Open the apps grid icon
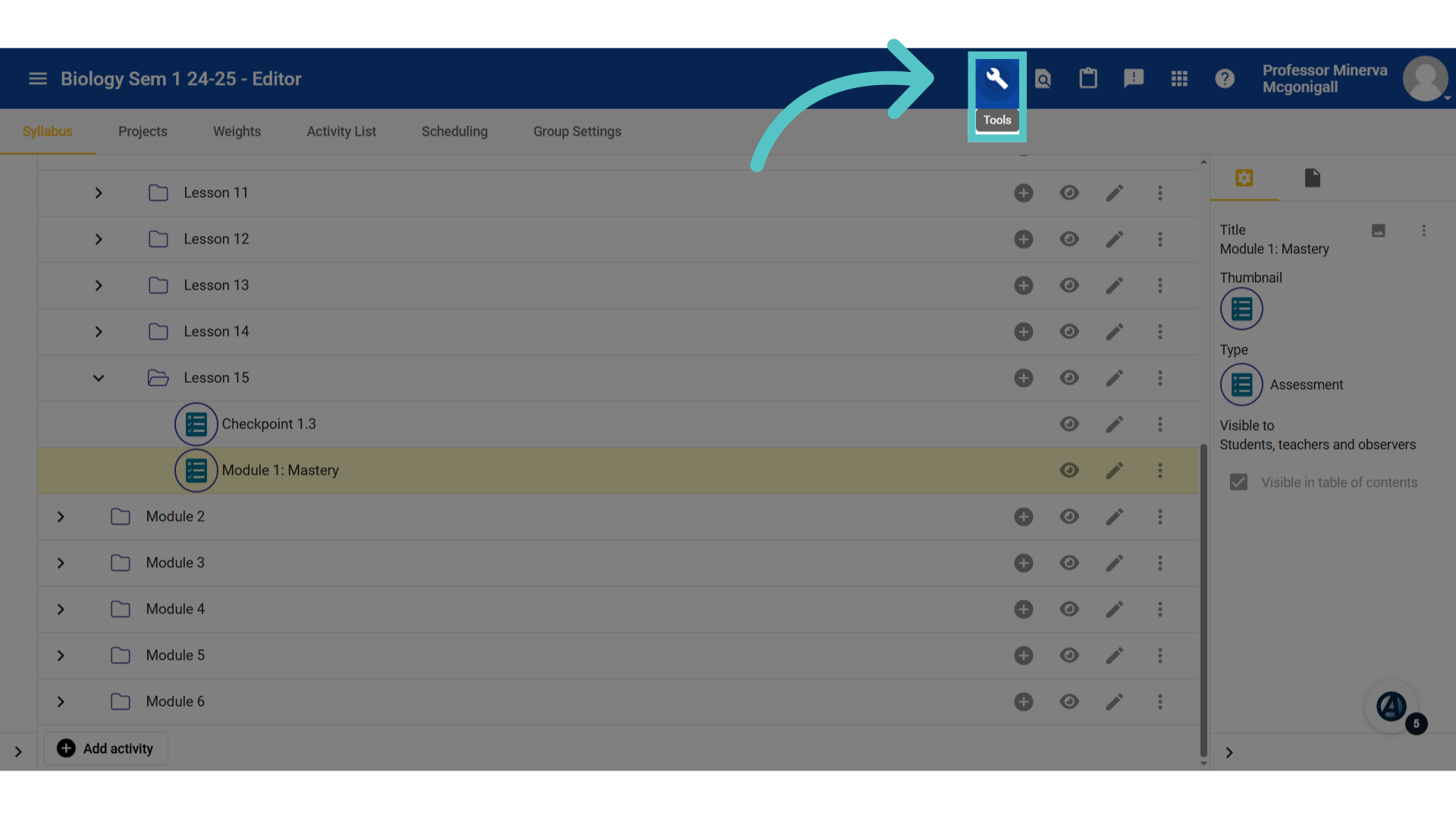 [x=1179, y=78]
